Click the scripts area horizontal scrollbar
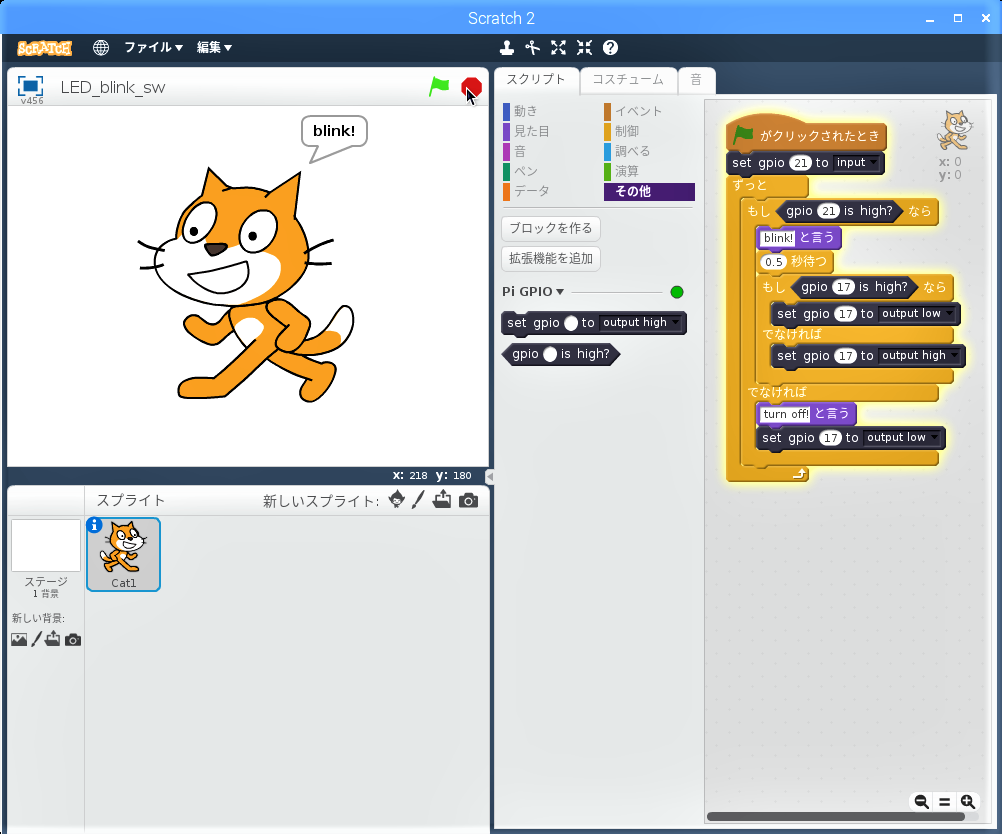1002x834 pixels. 835,817
